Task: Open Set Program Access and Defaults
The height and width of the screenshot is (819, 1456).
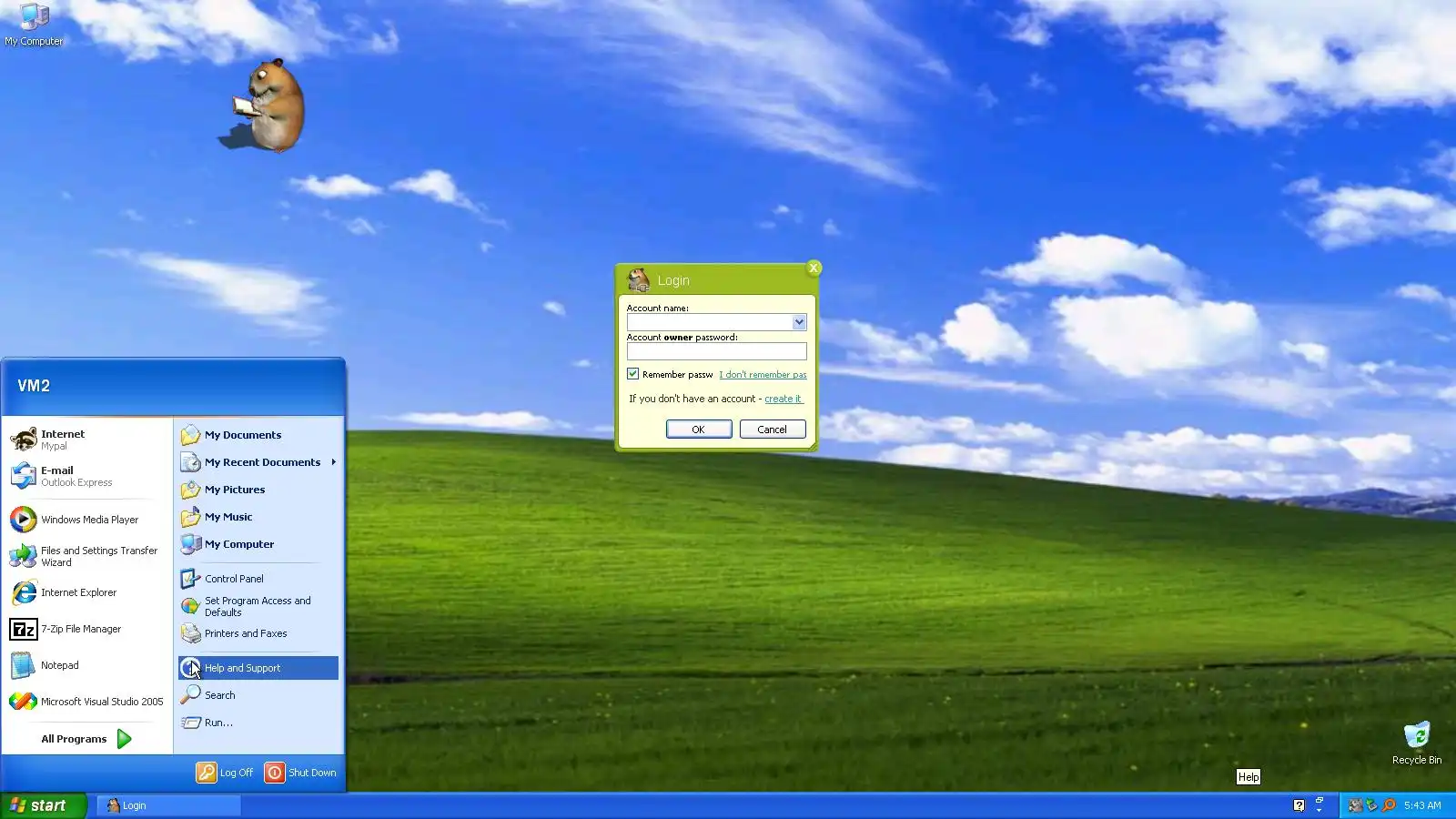Action: [x=258, y=606]
